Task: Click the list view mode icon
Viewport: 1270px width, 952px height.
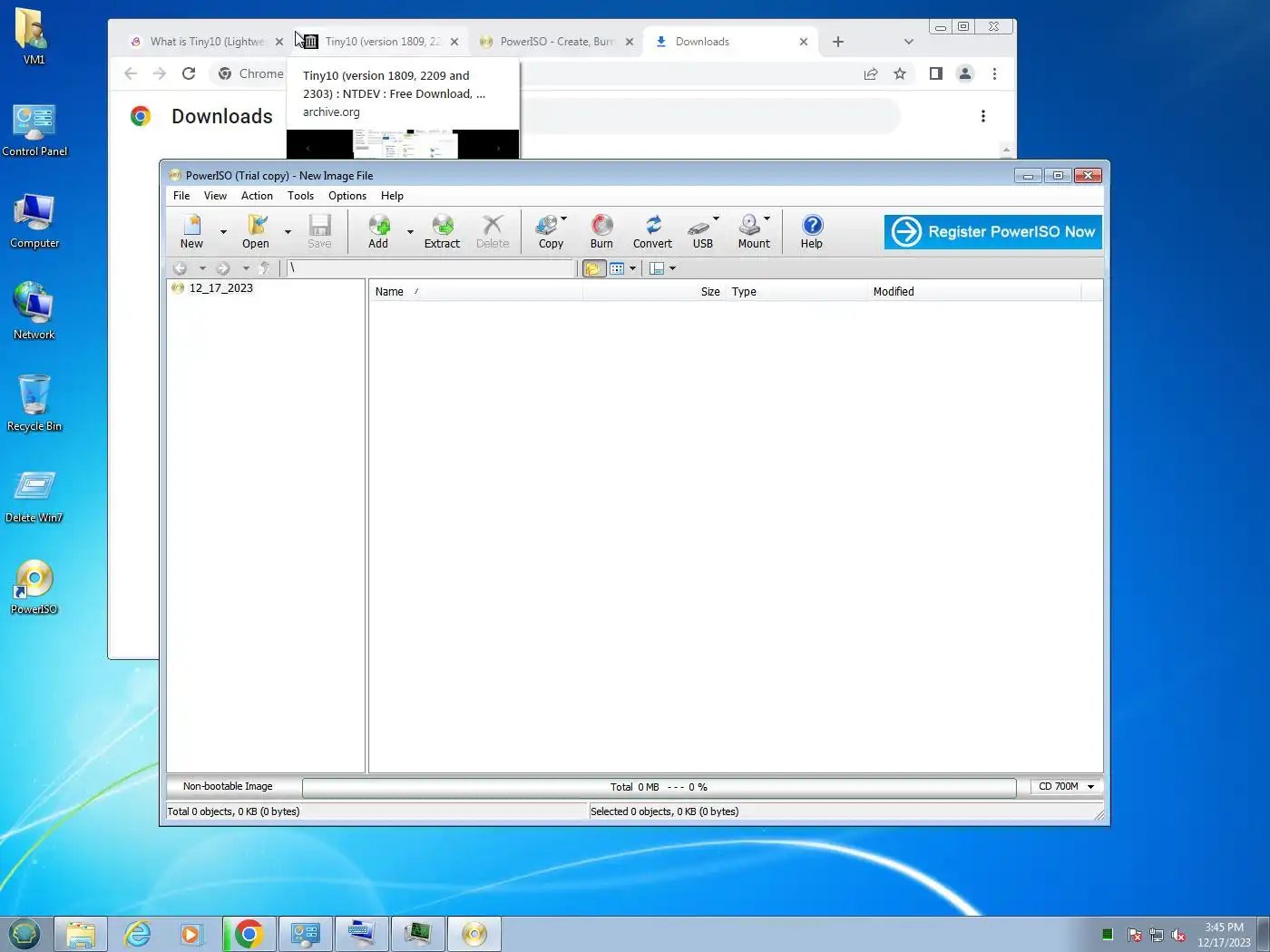Action: 617,268
